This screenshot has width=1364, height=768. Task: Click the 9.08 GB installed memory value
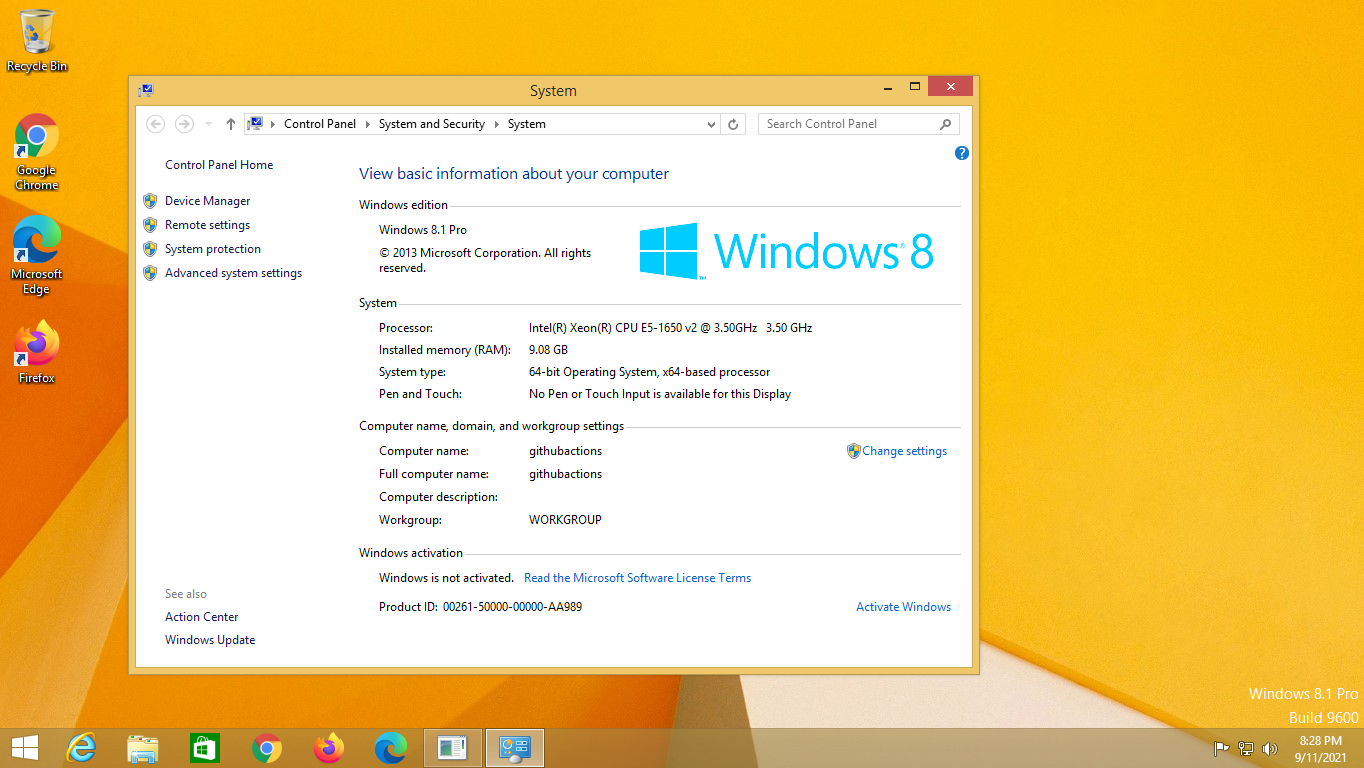pyautogui.click(x=548, y=350)
